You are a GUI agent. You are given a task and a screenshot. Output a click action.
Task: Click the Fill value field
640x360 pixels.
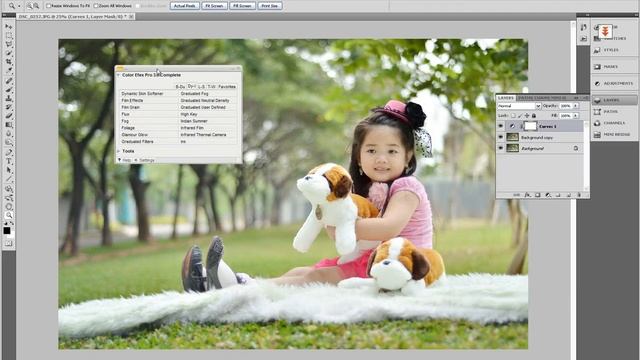pos(566,116)
